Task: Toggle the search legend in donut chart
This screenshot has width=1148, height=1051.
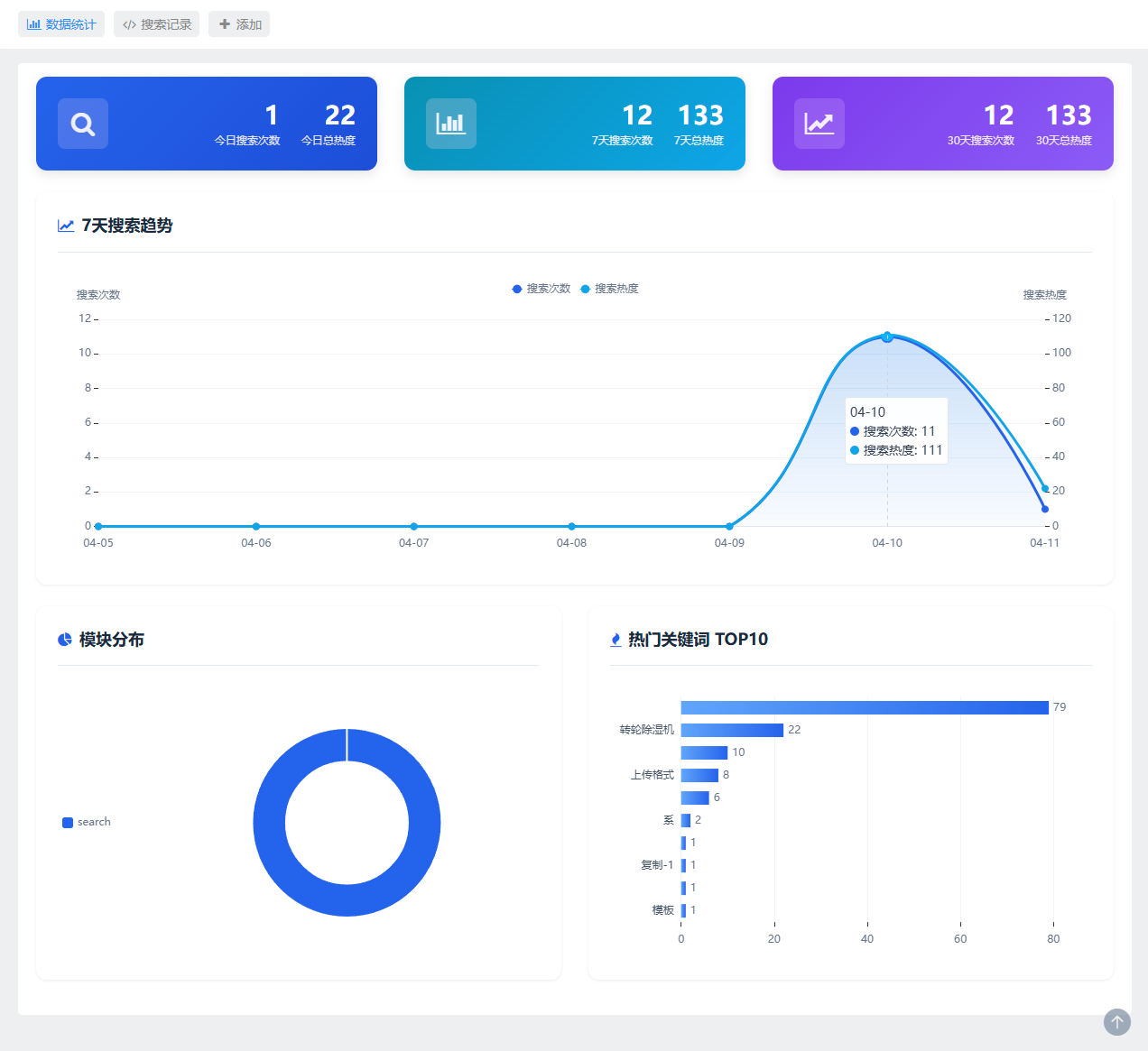Action: (x=87, y=822)
